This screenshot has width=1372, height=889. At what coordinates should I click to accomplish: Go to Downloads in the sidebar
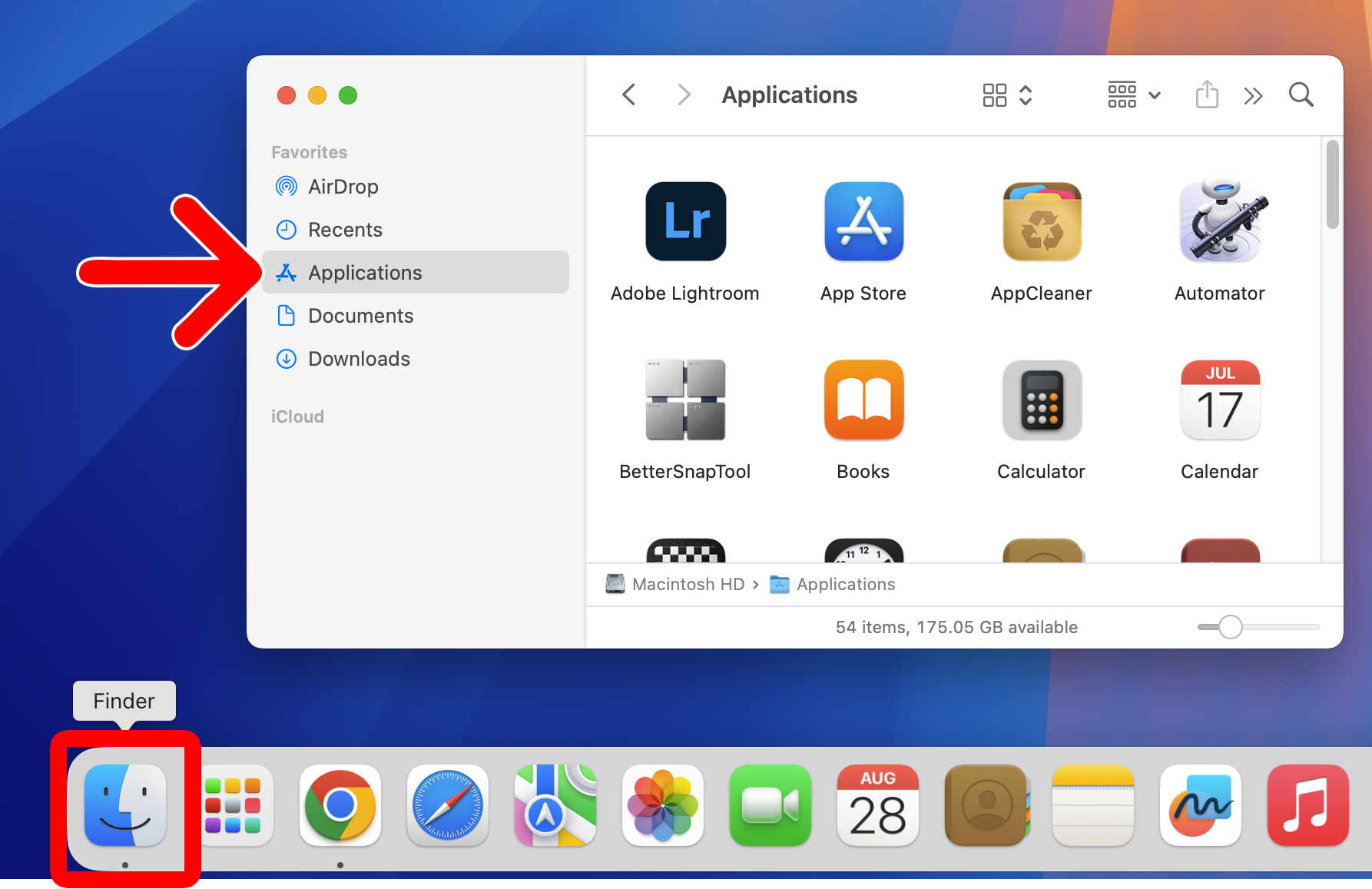[359, 359]
